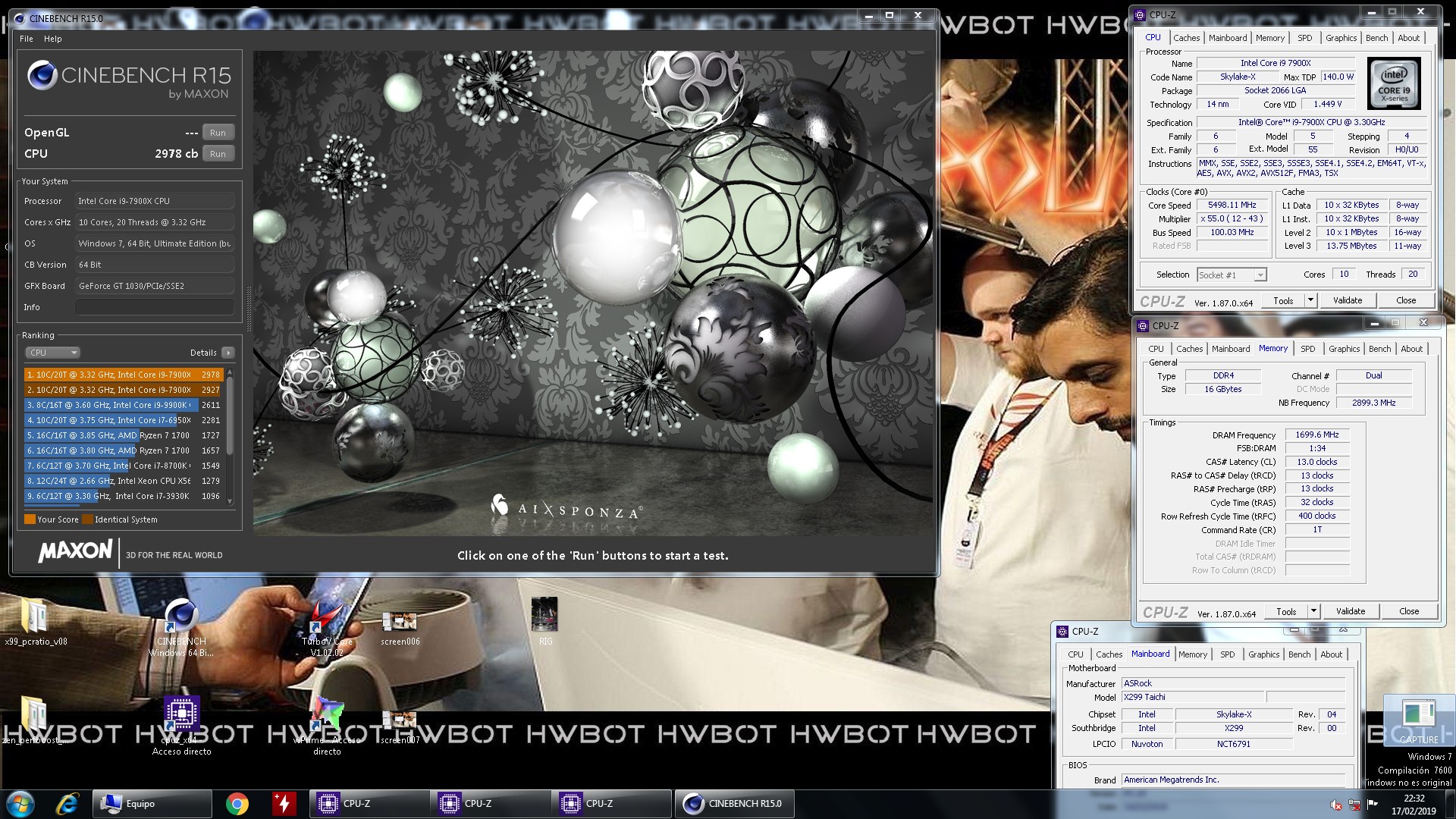The height and width of the screenshot is (819, 1456).
Task: Select the Intel Xeon CPU X5 ranking row
Action: click(123, 481)
